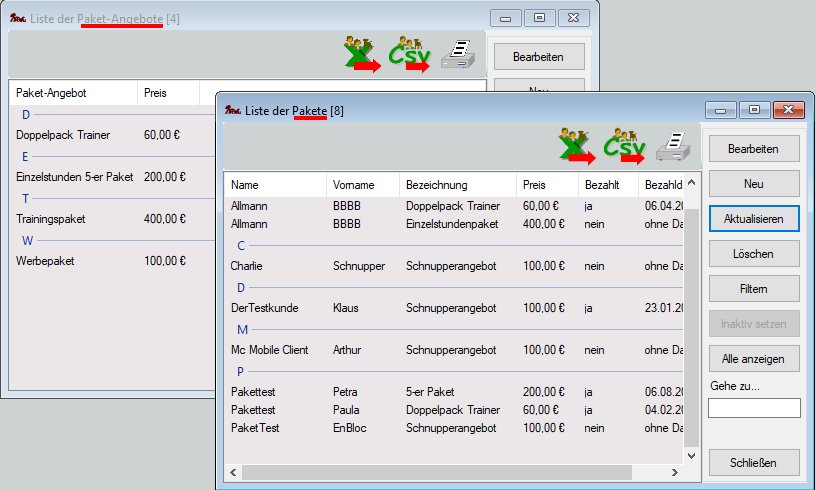The image size is (816, 490).
Task: Close the list with Schließen button
Action: point(754,462)
